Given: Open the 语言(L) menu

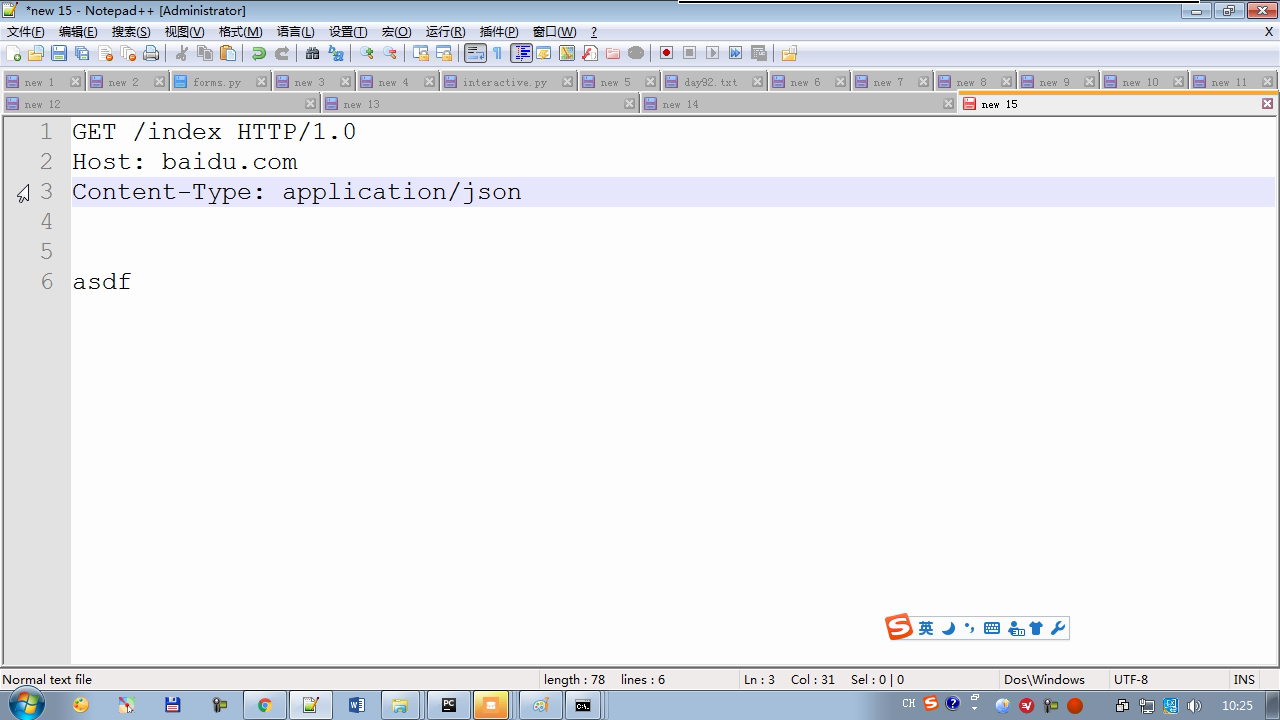Looking at the screenshot, I should tap(296, 32).
